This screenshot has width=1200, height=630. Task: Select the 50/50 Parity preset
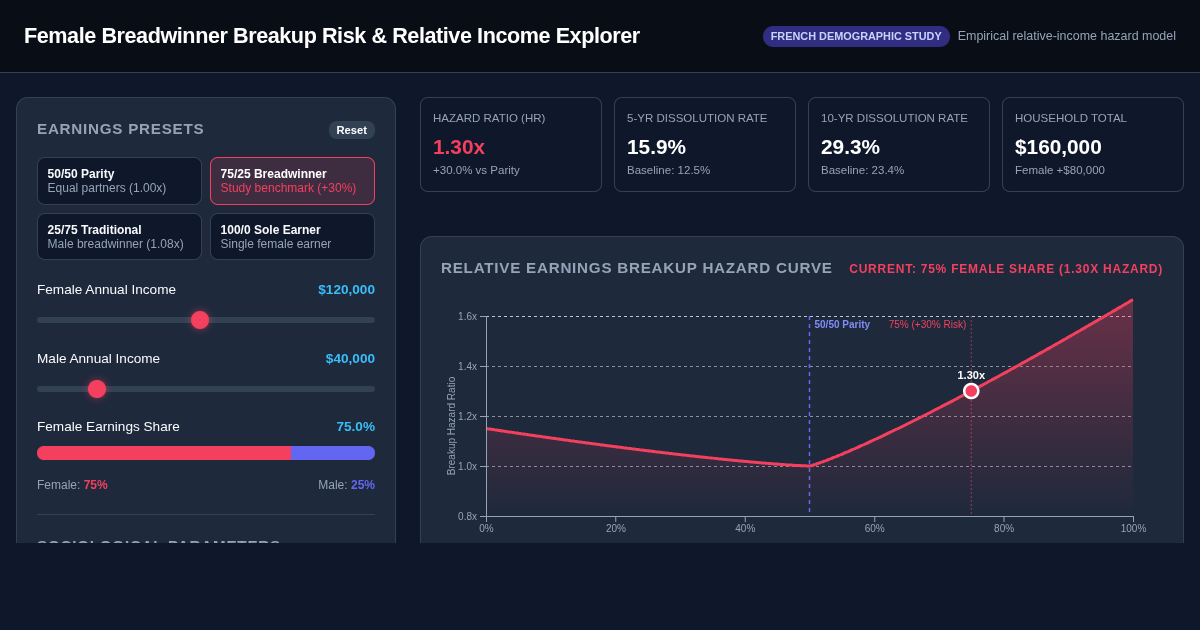click(x=119, y=181)
